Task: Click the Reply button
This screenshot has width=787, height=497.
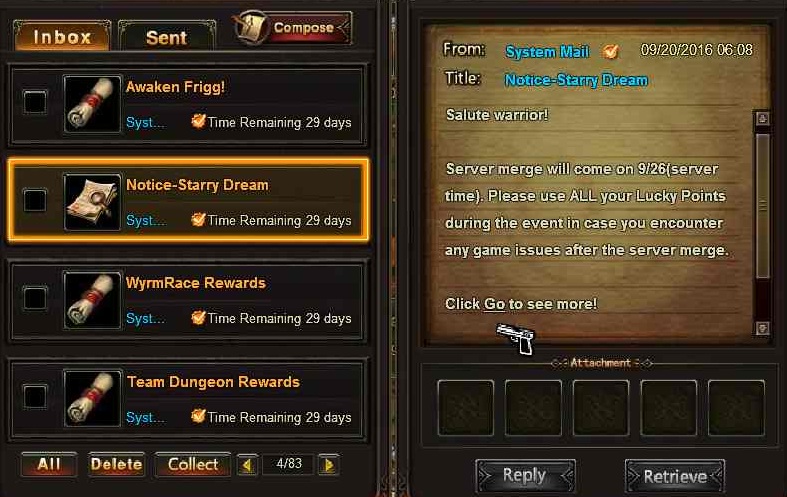Action: click(x=525, y=475)
